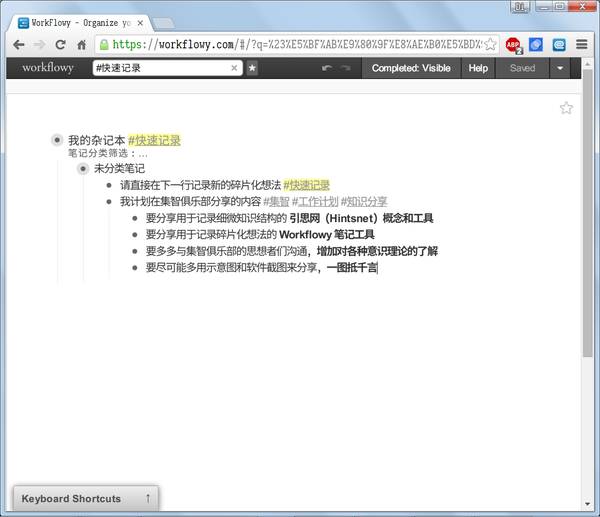Viewport: 600px width, 517px height.
Task: Click the 未分类笔记 title text
Action: coord(119,168)
